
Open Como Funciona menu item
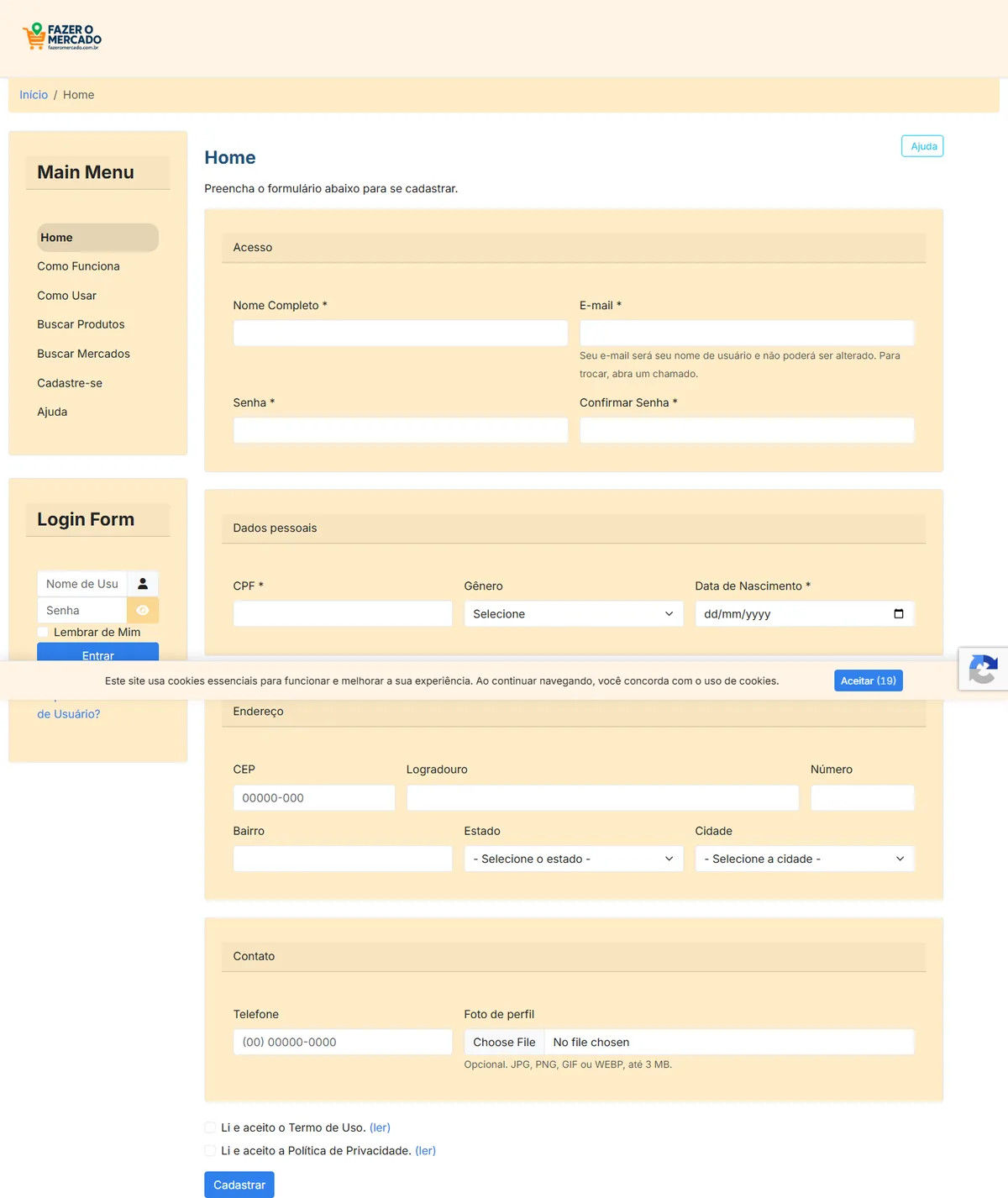click(x=78, y=266)
